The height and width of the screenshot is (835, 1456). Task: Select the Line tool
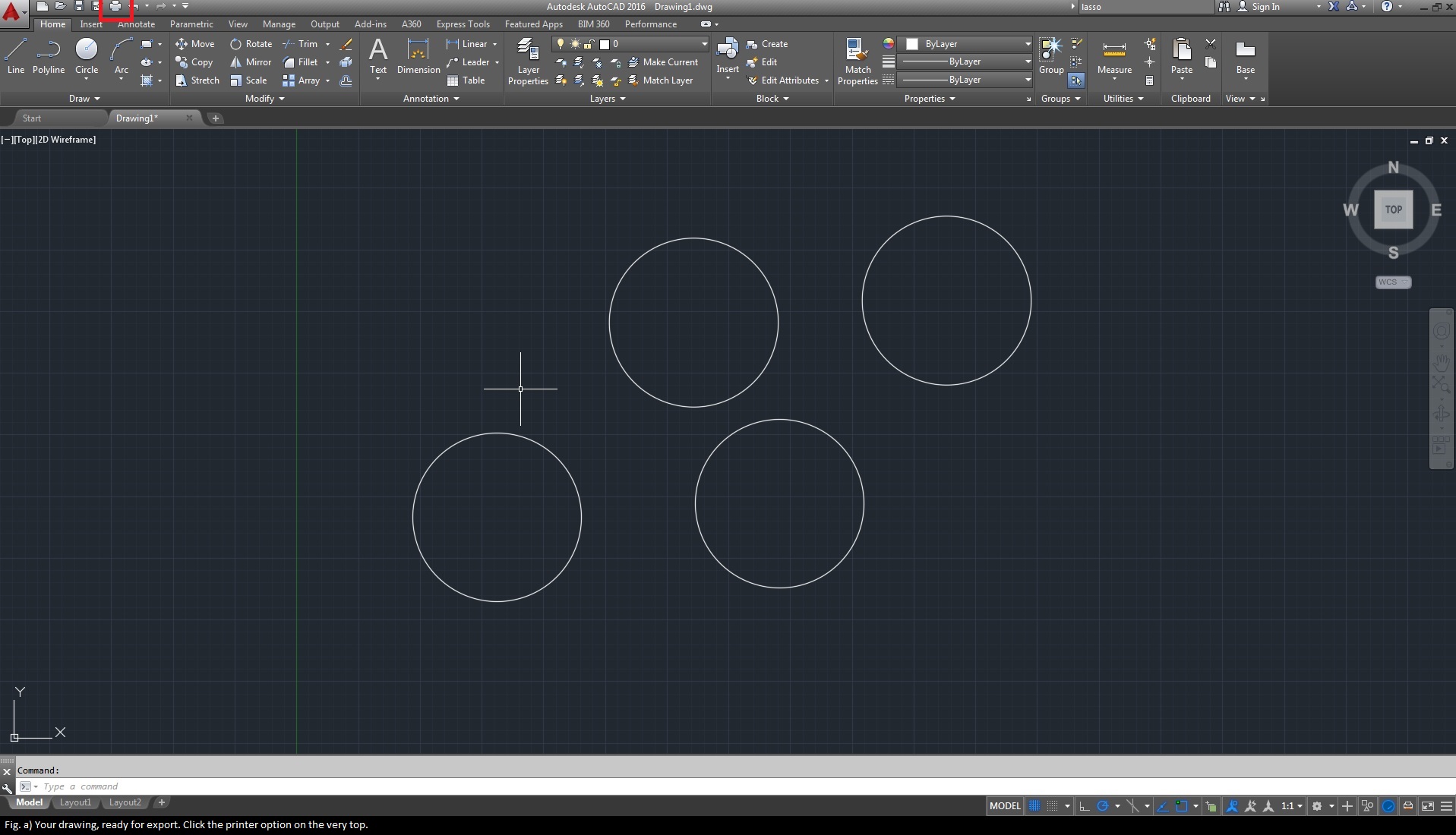pyautogui.click(x=15, y=55)
